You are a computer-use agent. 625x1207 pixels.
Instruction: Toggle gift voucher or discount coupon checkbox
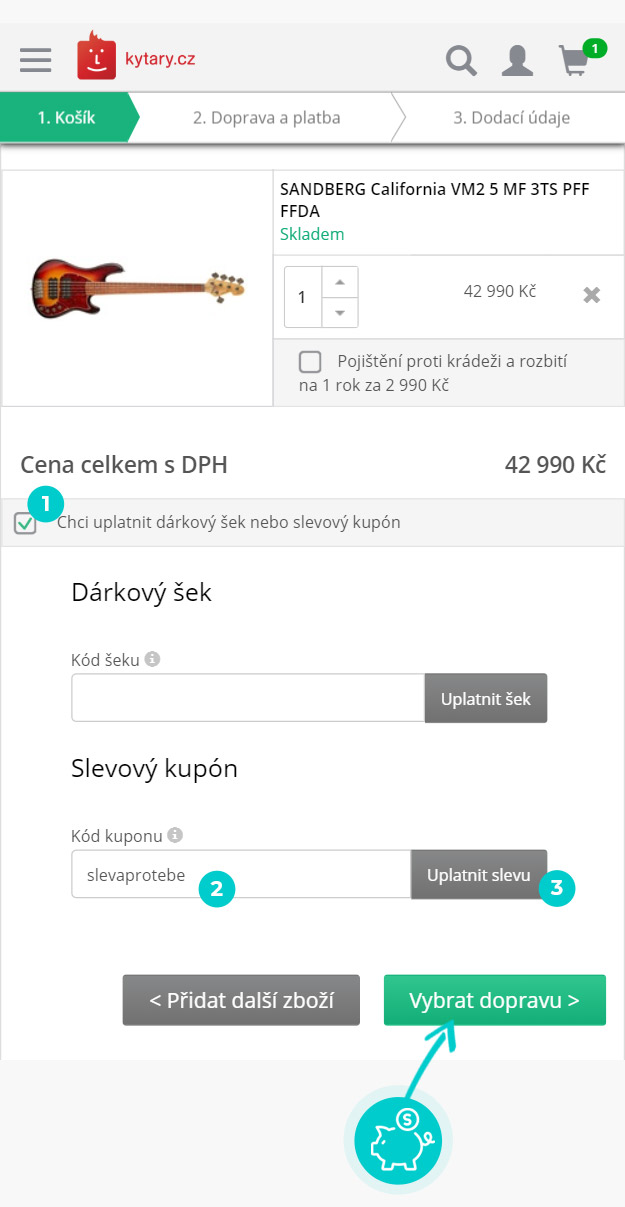click(26, 523)
